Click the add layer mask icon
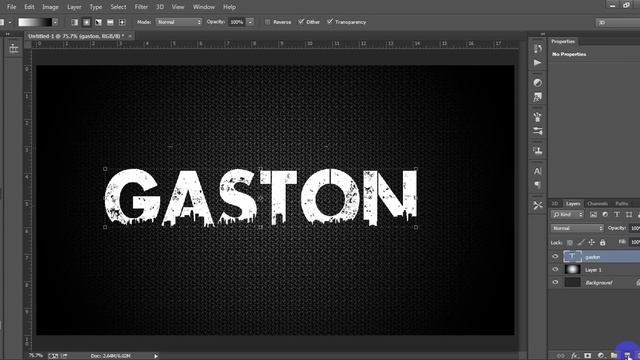This screenshot has width=640, height=360. (x=587, y=356)
